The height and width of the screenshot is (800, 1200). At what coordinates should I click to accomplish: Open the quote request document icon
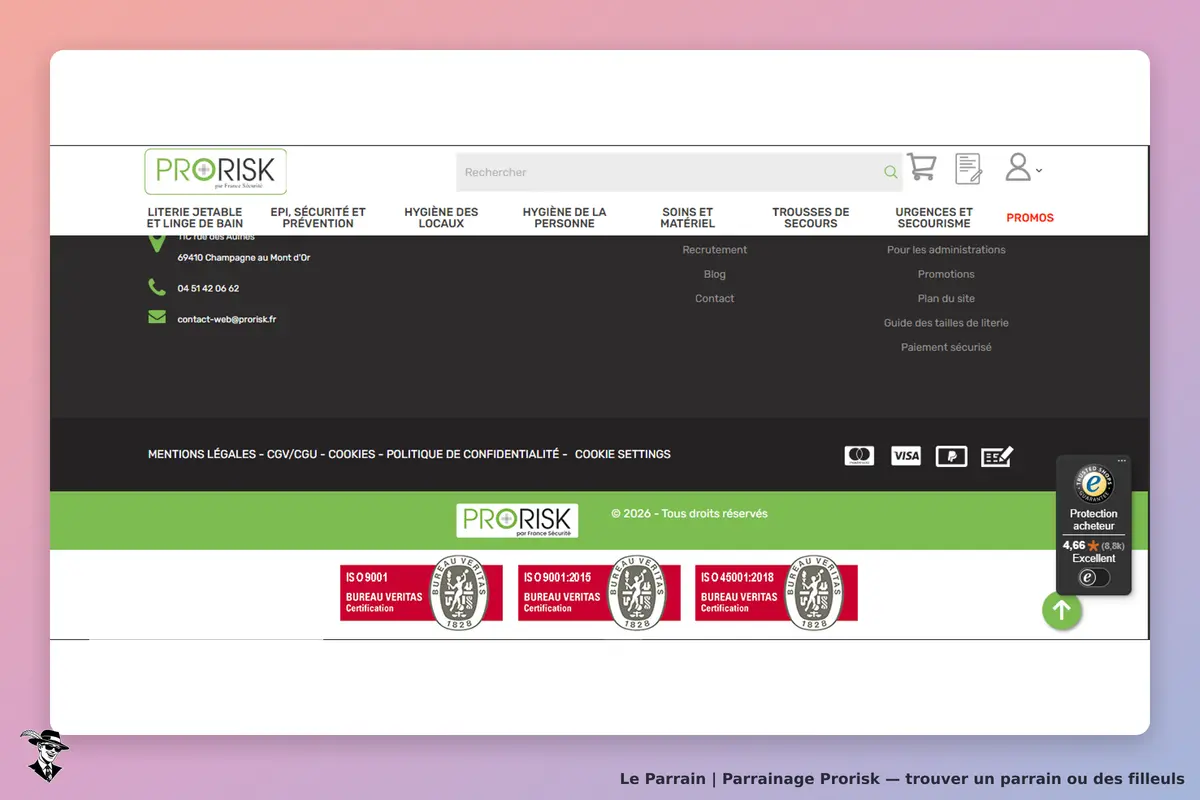[x=968, y=168]
